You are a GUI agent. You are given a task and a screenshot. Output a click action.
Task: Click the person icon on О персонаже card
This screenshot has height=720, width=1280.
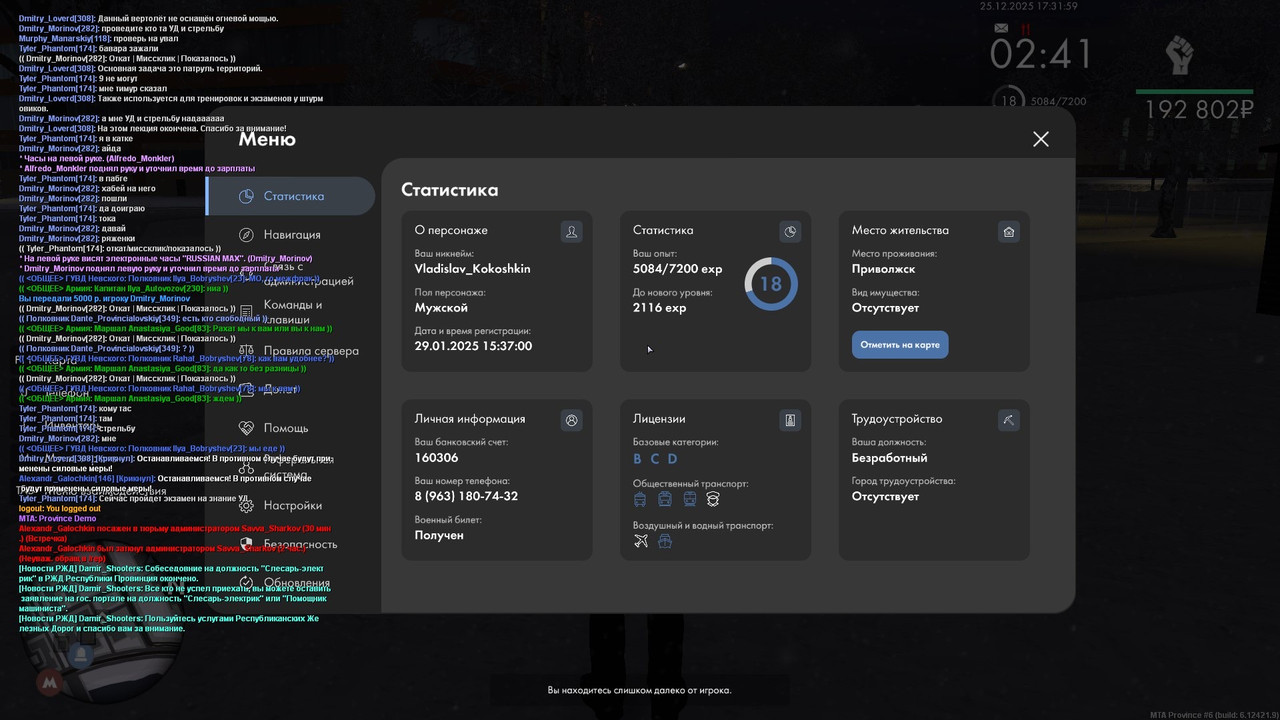click(x=572, y=232)
